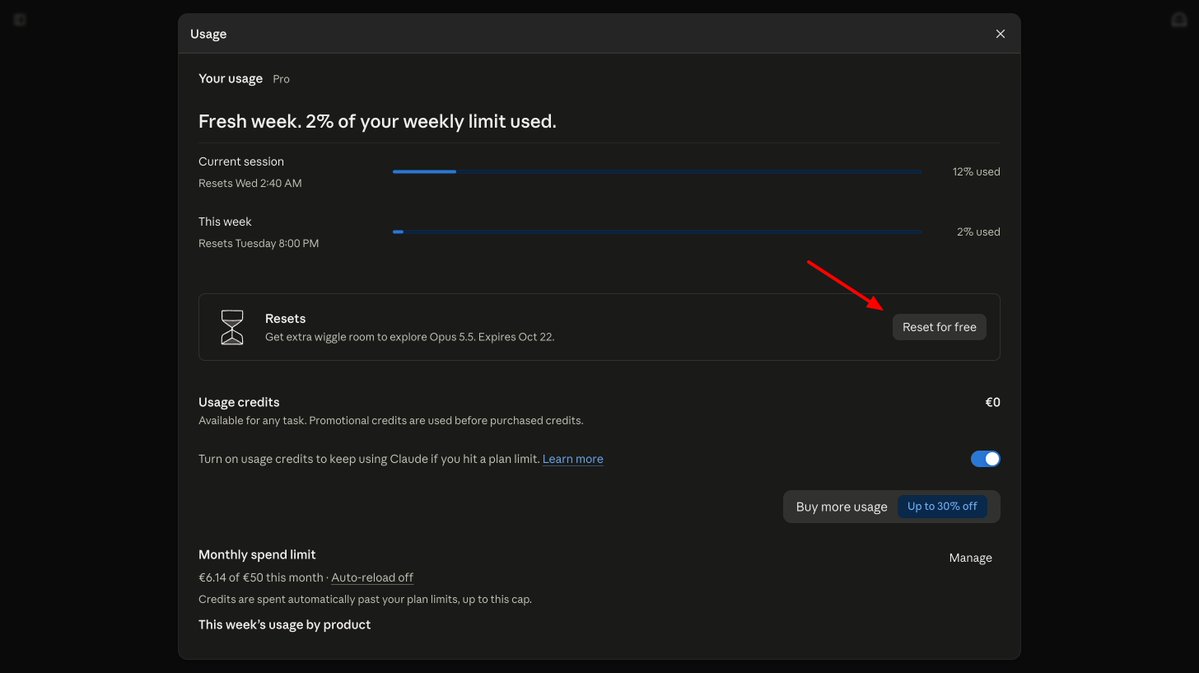
Task: Click the This week label
Action: pos(225,222)
